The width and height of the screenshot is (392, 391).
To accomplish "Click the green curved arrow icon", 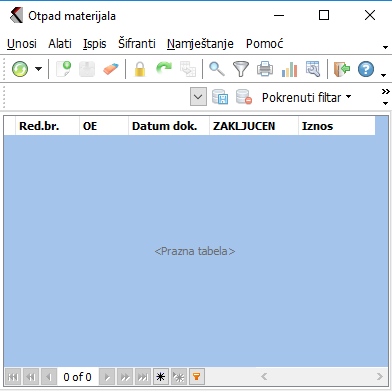I will coord(164,68).
